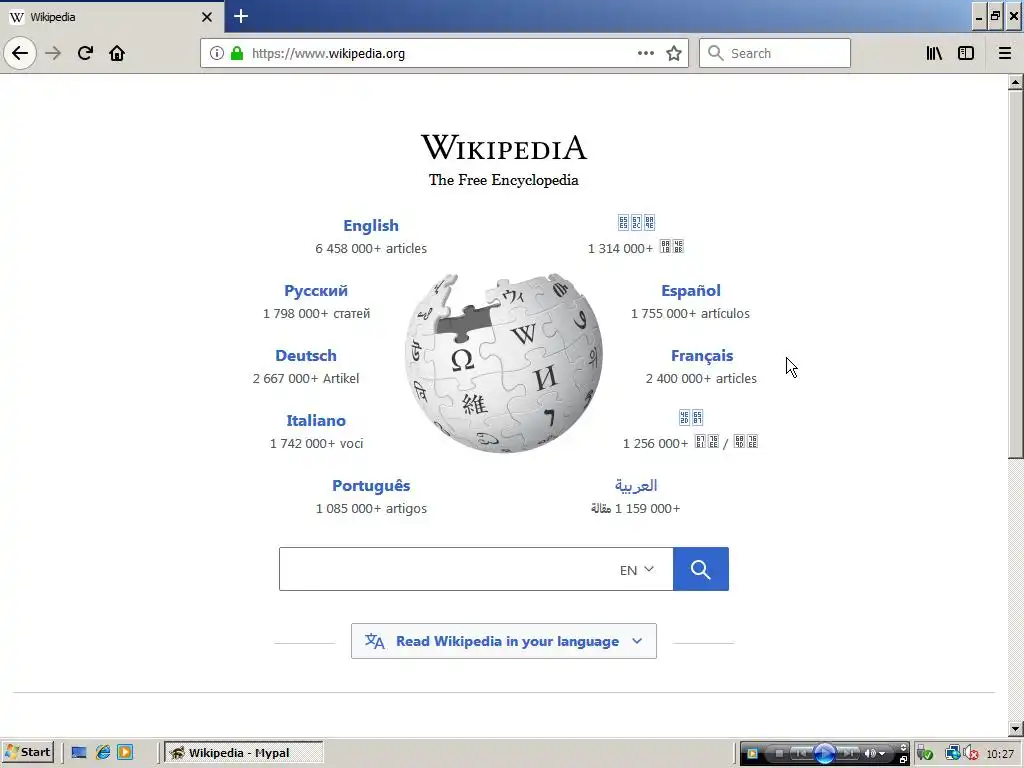Open Português Wikipedia link
1024x768 pixels.
pos(371,485)
